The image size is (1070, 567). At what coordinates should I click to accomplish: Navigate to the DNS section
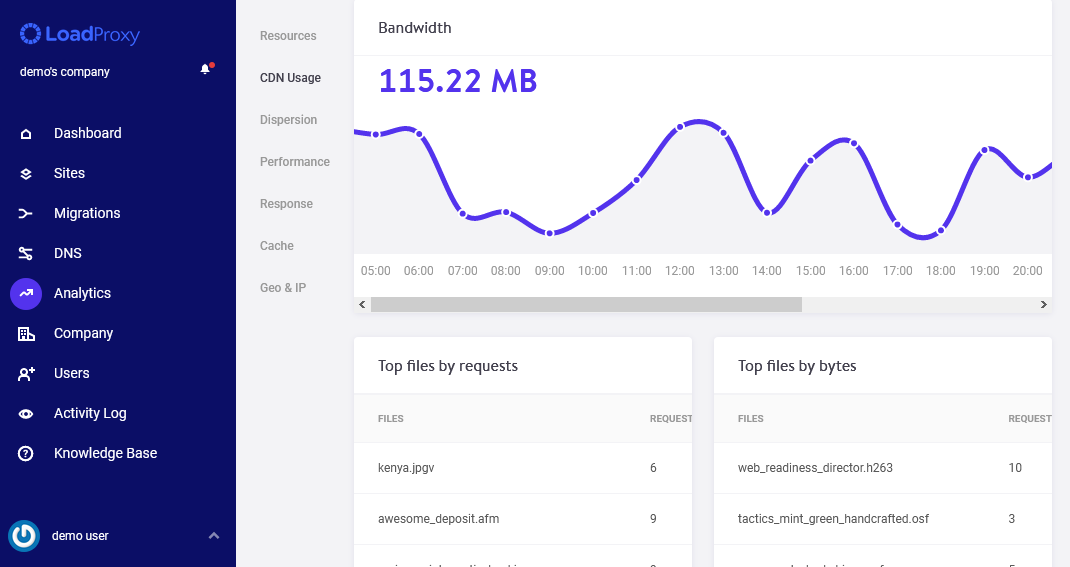click(68, 253)
